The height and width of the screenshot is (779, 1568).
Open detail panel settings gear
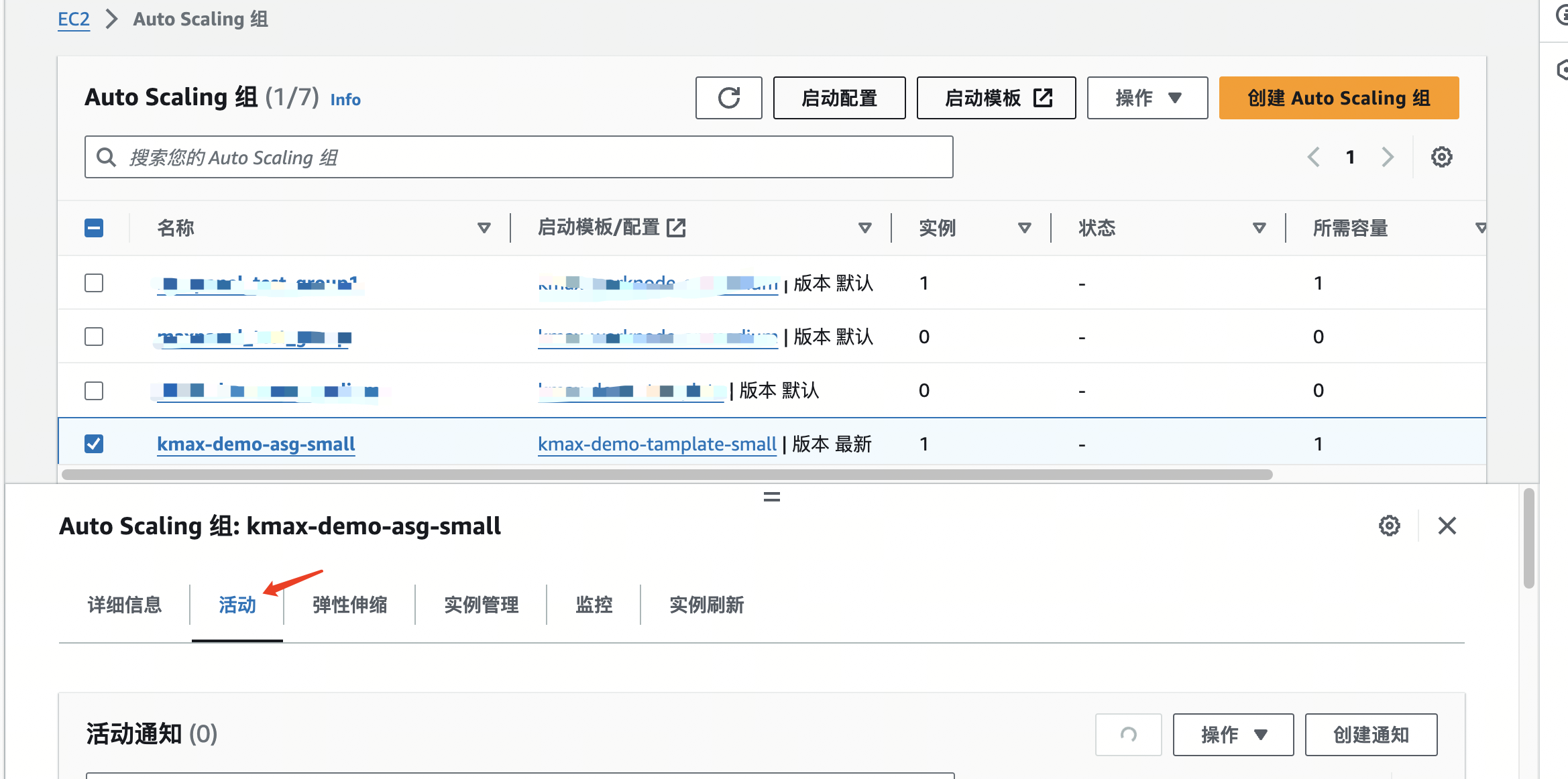point(1389,526)
